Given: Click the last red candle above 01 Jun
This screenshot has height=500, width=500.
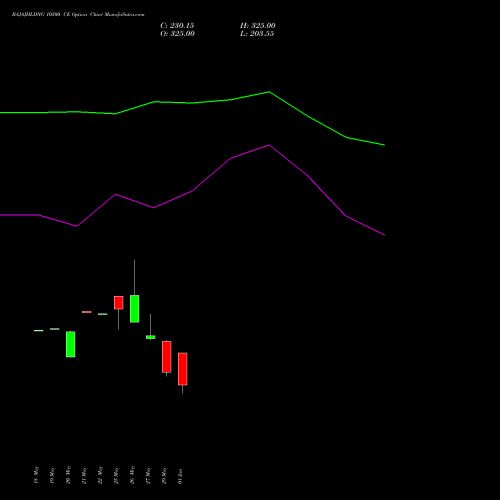Looking at the screenshot, I should (183, 369).
